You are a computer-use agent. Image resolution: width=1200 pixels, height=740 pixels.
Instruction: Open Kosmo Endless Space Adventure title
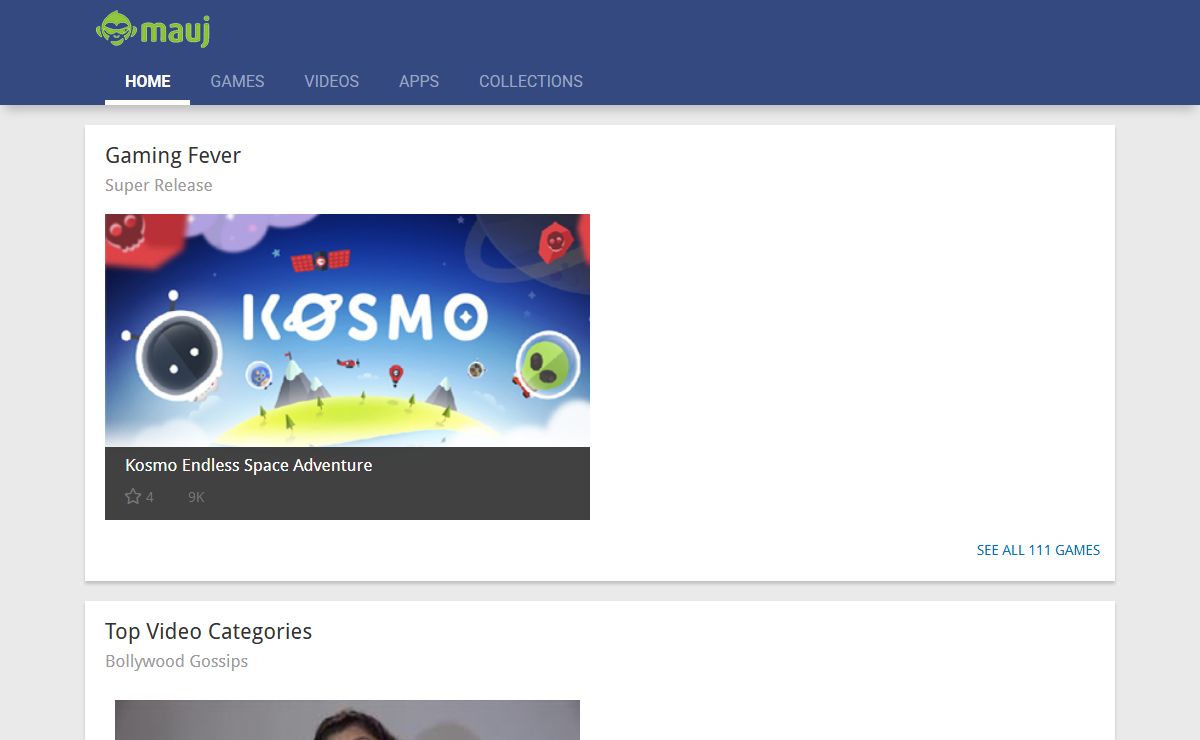(x=249, y=465)
